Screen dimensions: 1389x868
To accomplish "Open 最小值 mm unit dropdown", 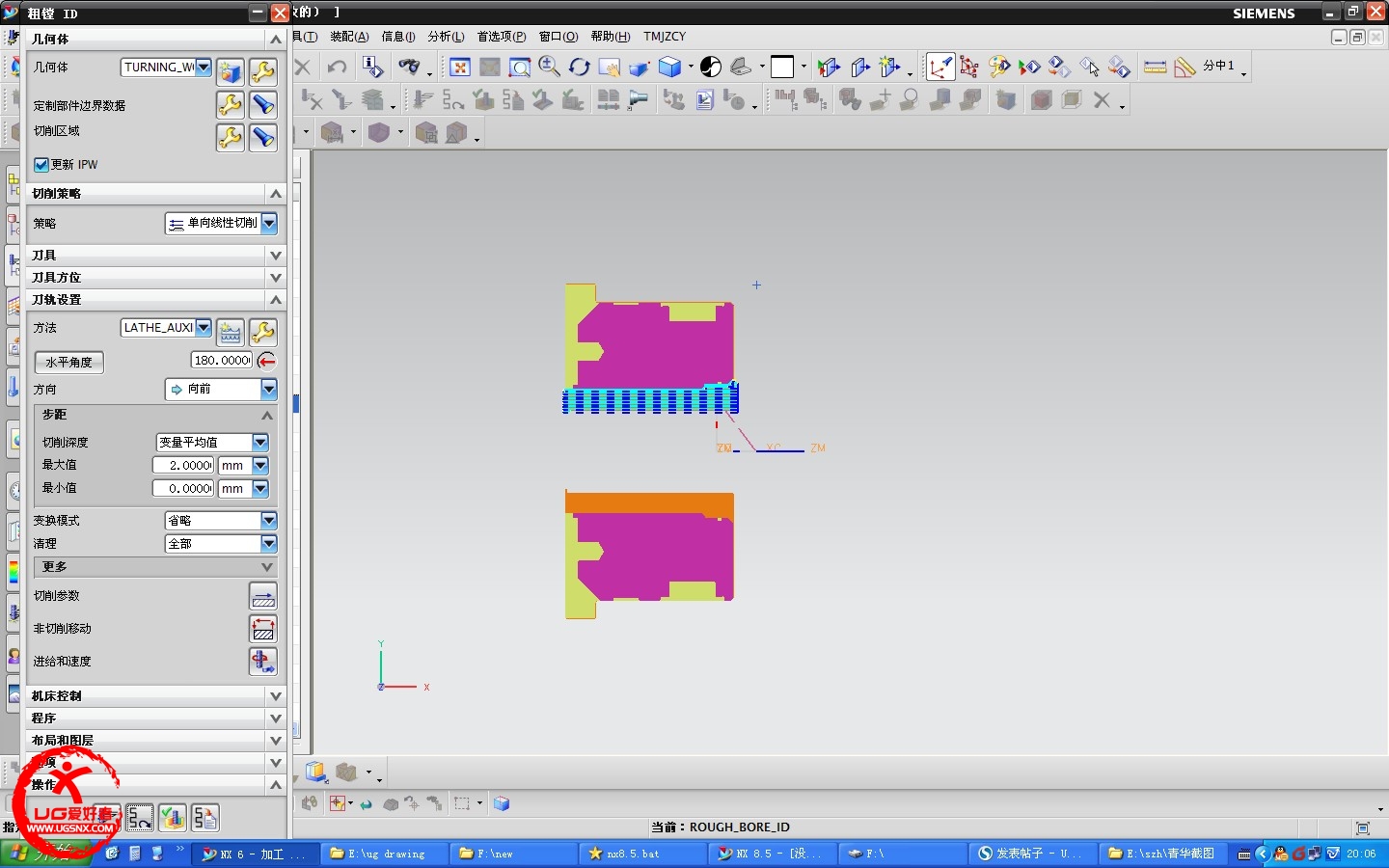I will coord(260,488).
